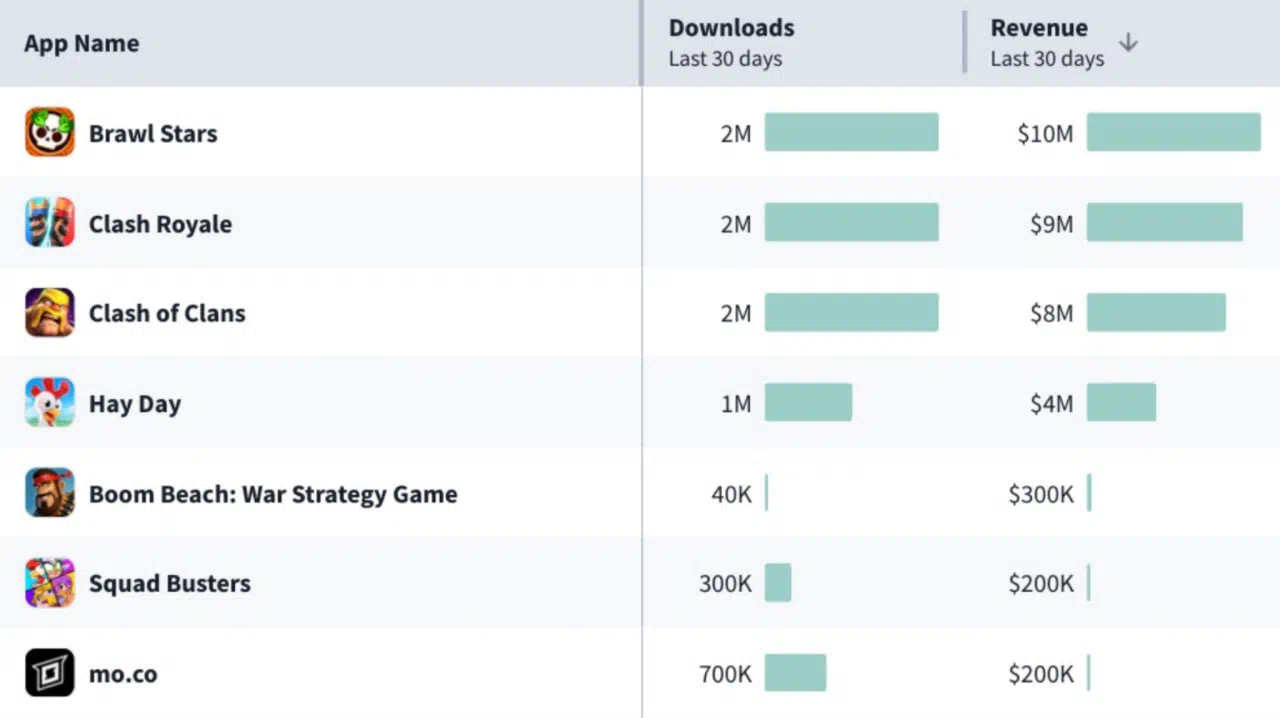Click the Squad Busters downloads bar
This screenshot has height=718, width=1280.
coord(778,583)
